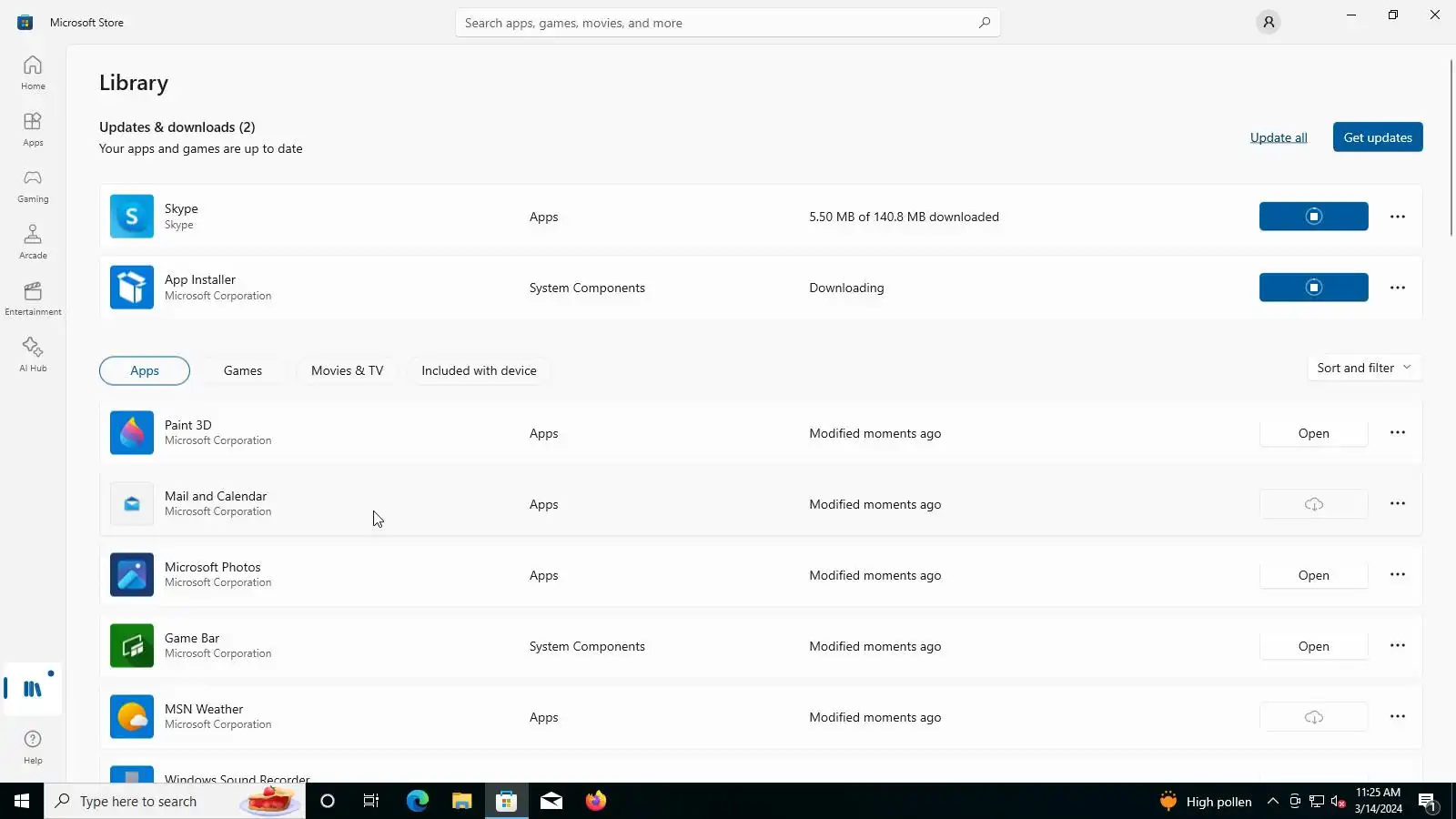Click the MSN Weather app name
This screenshot has height=819, width=1456.
click(x=204, y=709)
